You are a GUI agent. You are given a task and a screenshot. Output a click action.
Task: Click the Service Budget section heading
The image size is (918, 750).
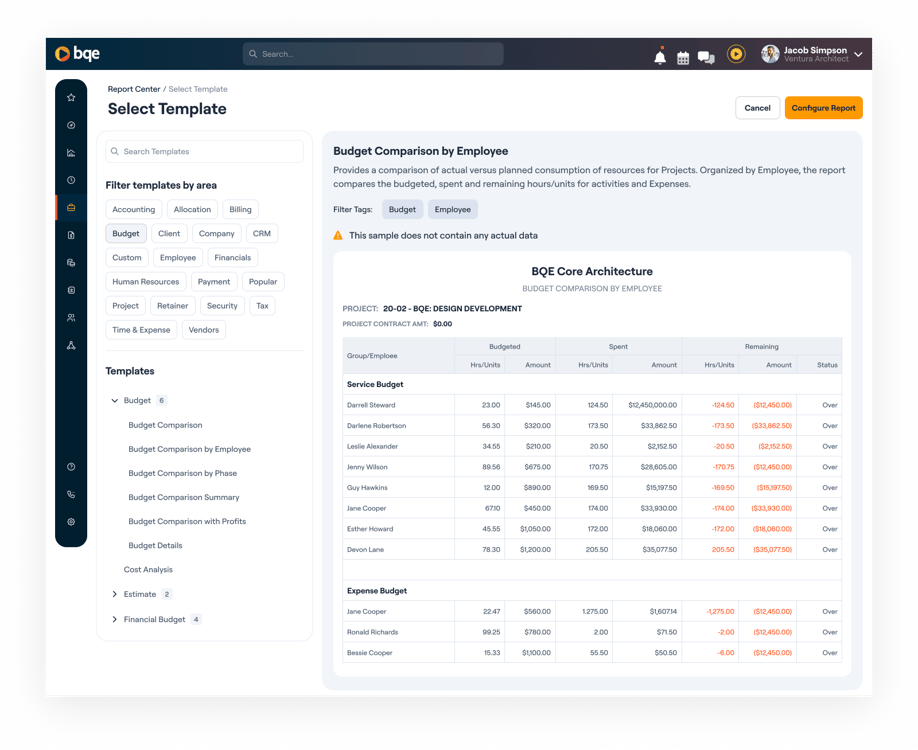[x=375, y=385]
